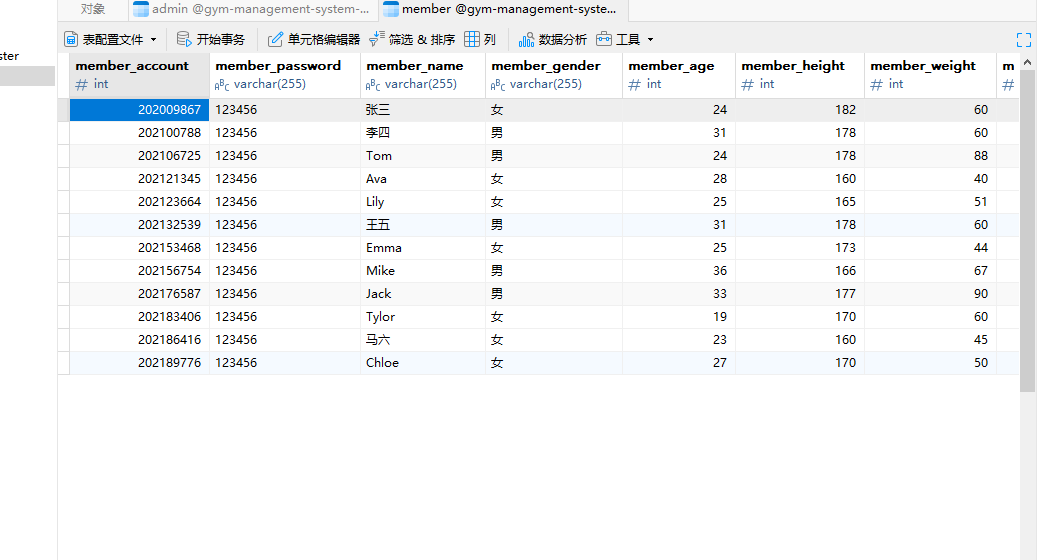
Task: Click the 列 columns button
Action: (x=480, y=39)
